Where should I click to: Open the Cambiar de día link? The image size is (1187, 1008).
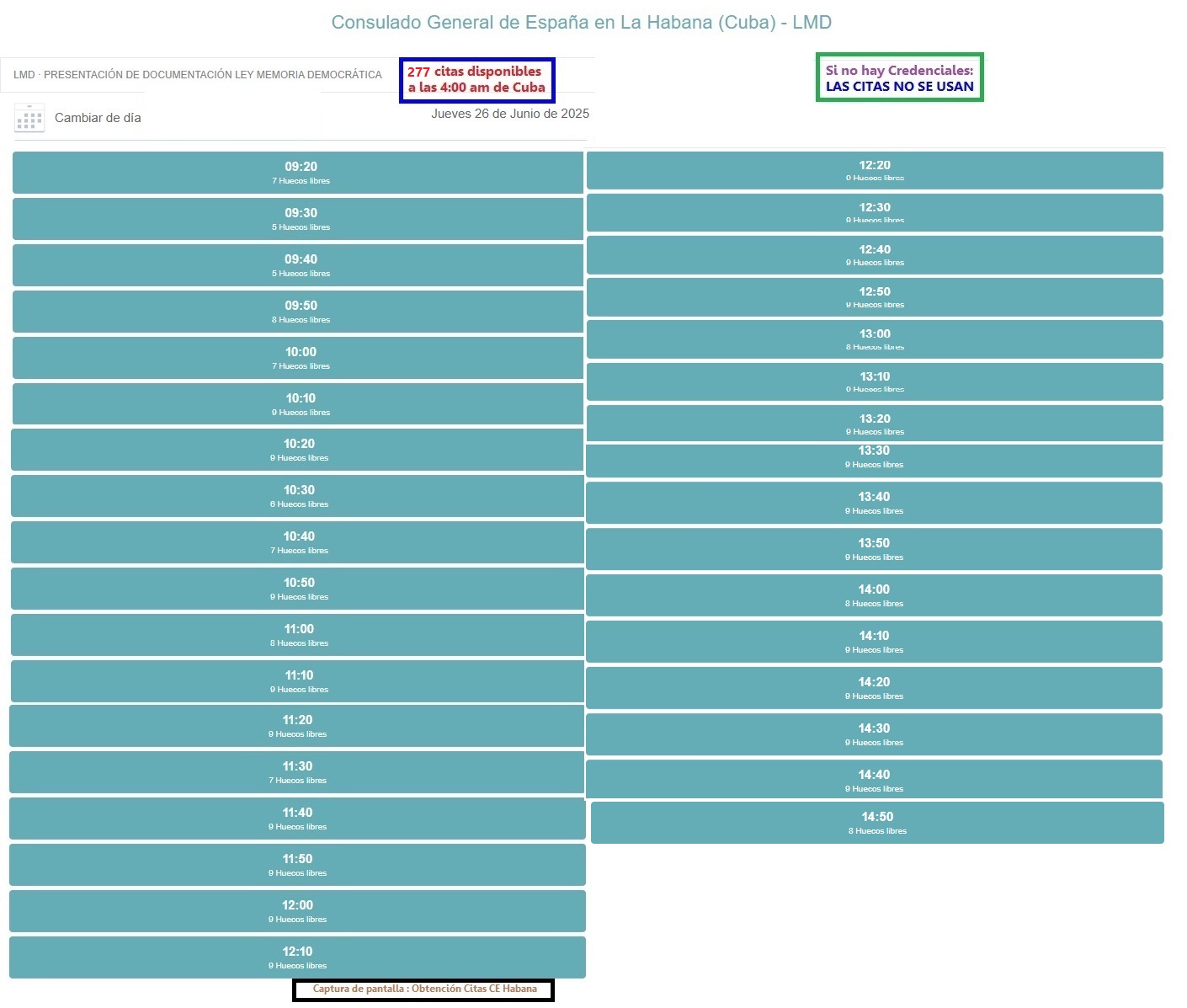coord(98,118)
